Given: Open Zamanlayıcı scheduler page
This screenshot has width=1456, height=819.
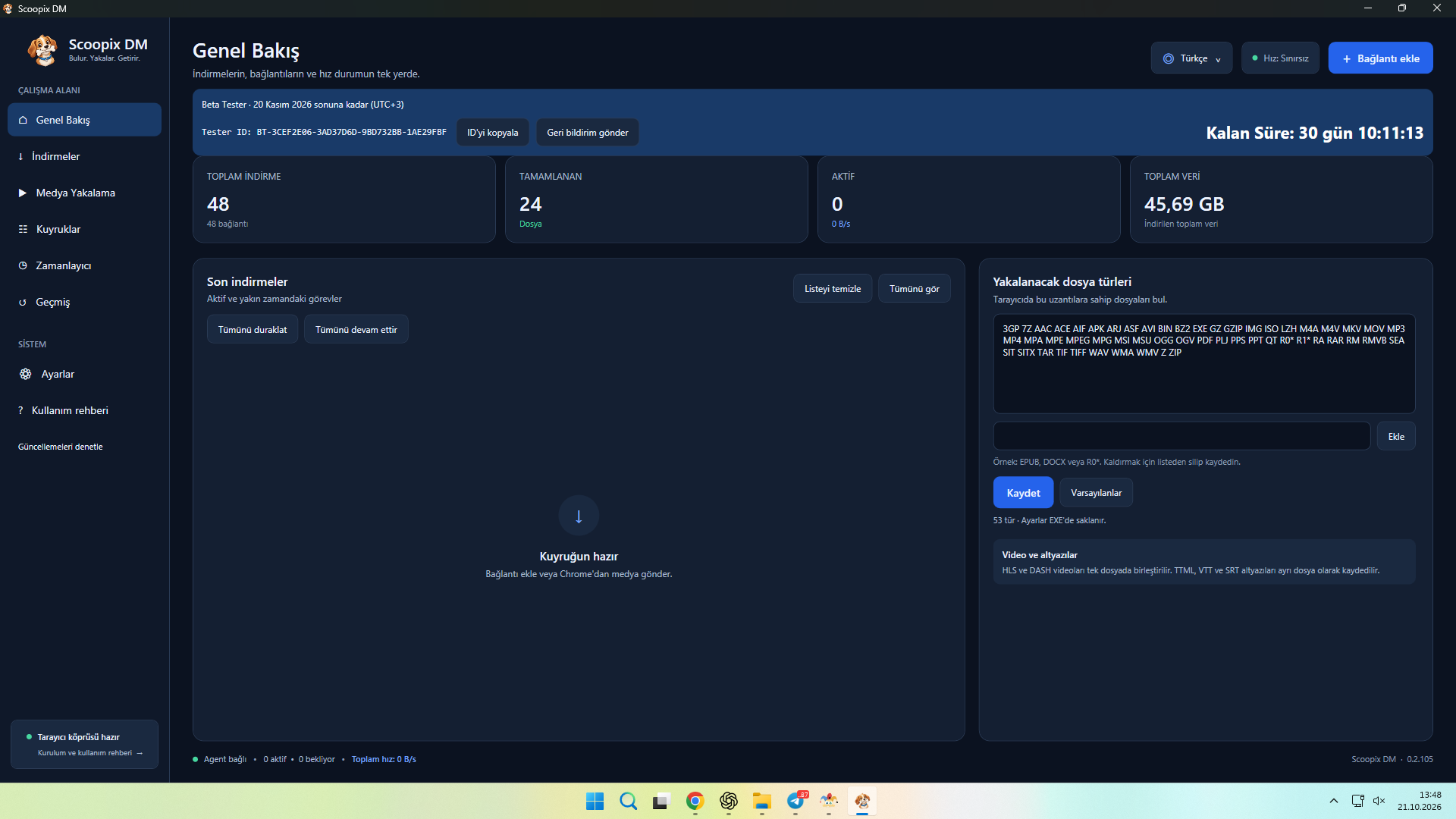Looking at the screenshot, I should point(84,265).
